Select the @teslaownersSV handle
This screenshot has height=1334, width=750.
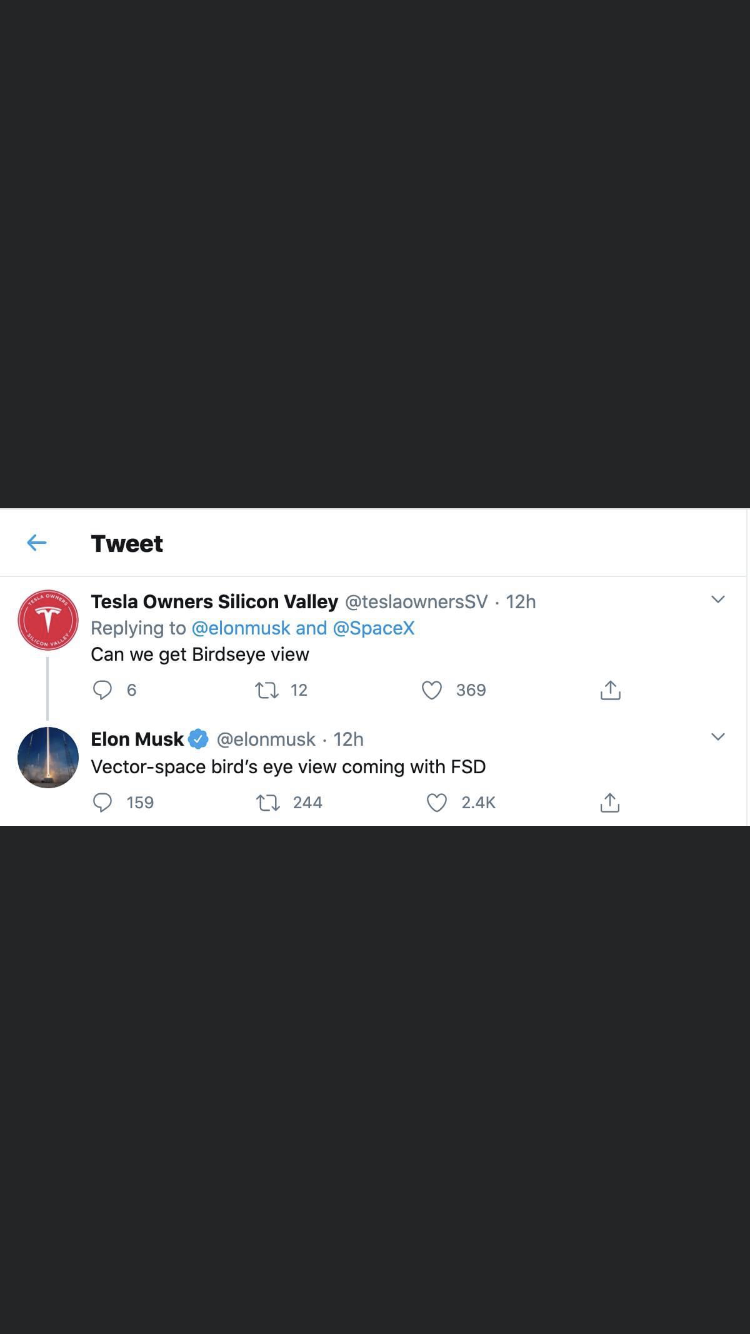pyautogui.click(x=417, y=601)
